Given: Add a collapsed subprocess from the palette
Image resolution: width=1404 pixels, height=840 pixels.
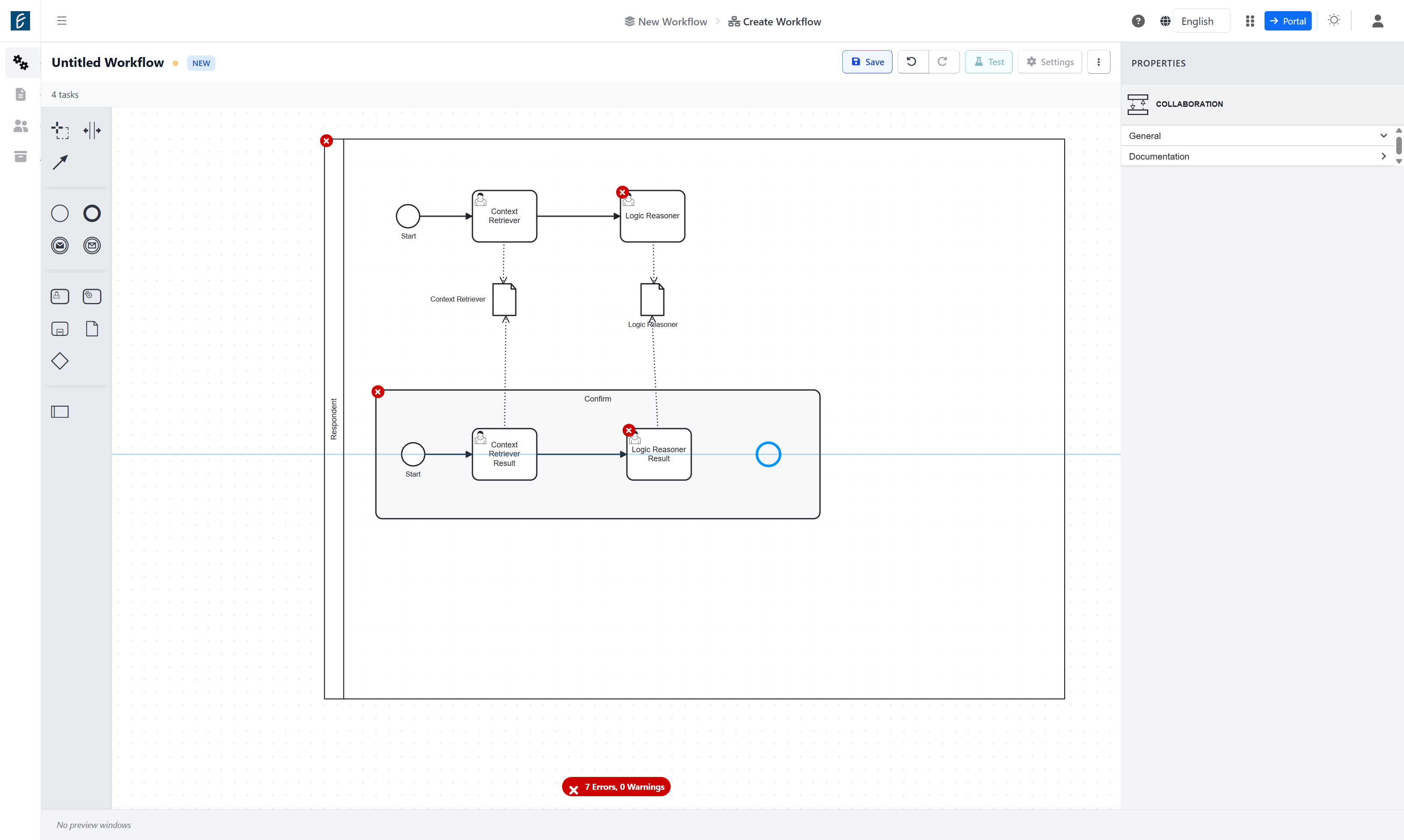Looking at the screenshot, I should [60, 329].
